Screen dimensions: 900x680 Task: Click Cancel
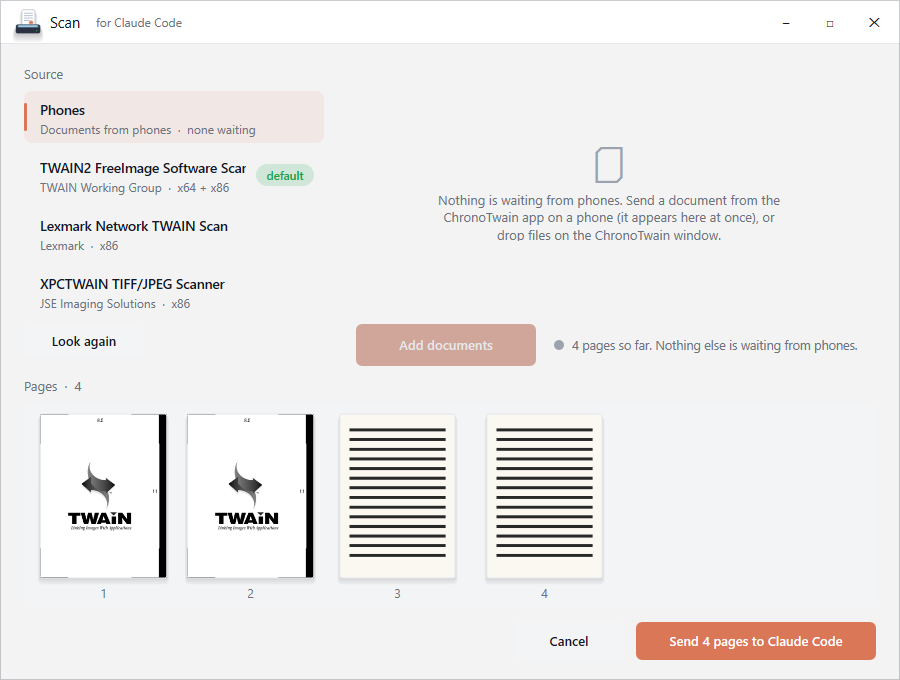click(x=568, y=641)
